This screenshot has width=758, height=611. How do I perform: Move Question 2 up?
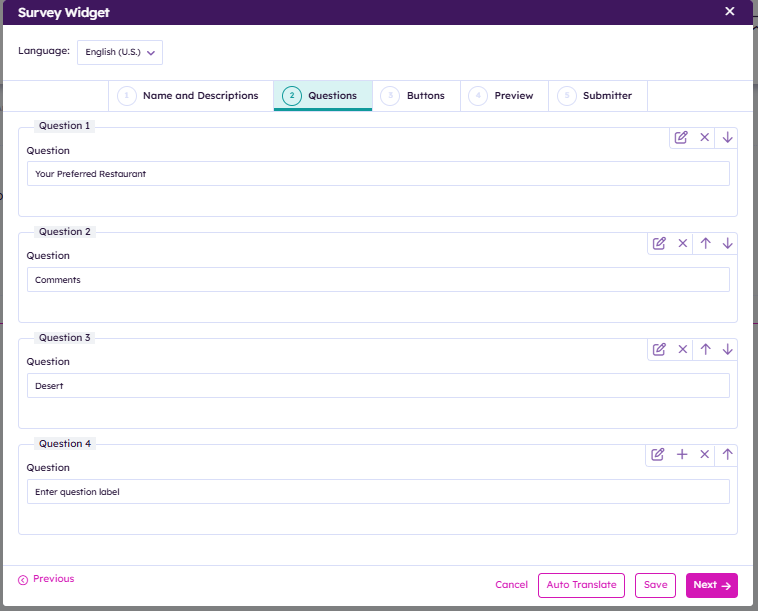(705, 243)
